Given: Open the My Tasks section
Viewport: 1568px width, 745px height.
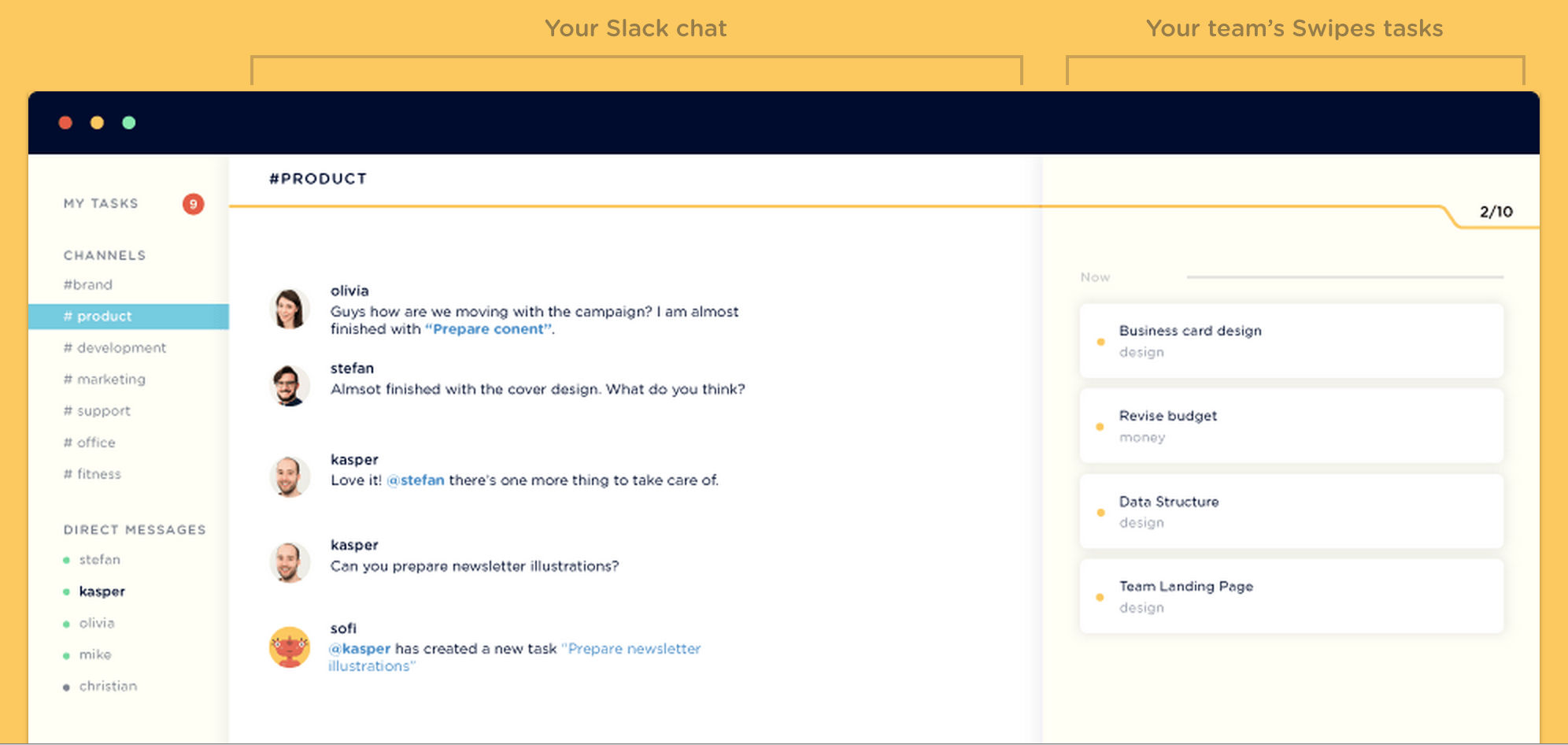Looking at the screenshot, I should (101, 203).
